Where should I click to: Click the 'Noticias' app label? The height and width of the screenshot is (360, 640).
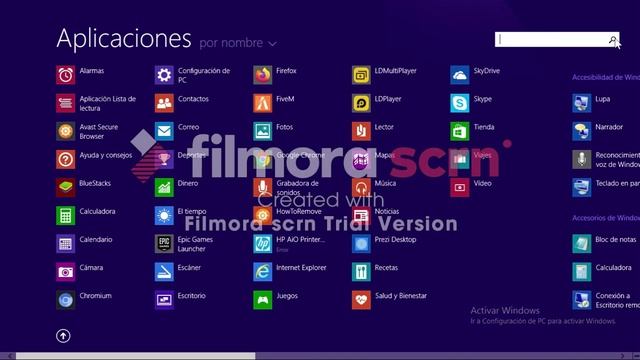coord(387,211)
